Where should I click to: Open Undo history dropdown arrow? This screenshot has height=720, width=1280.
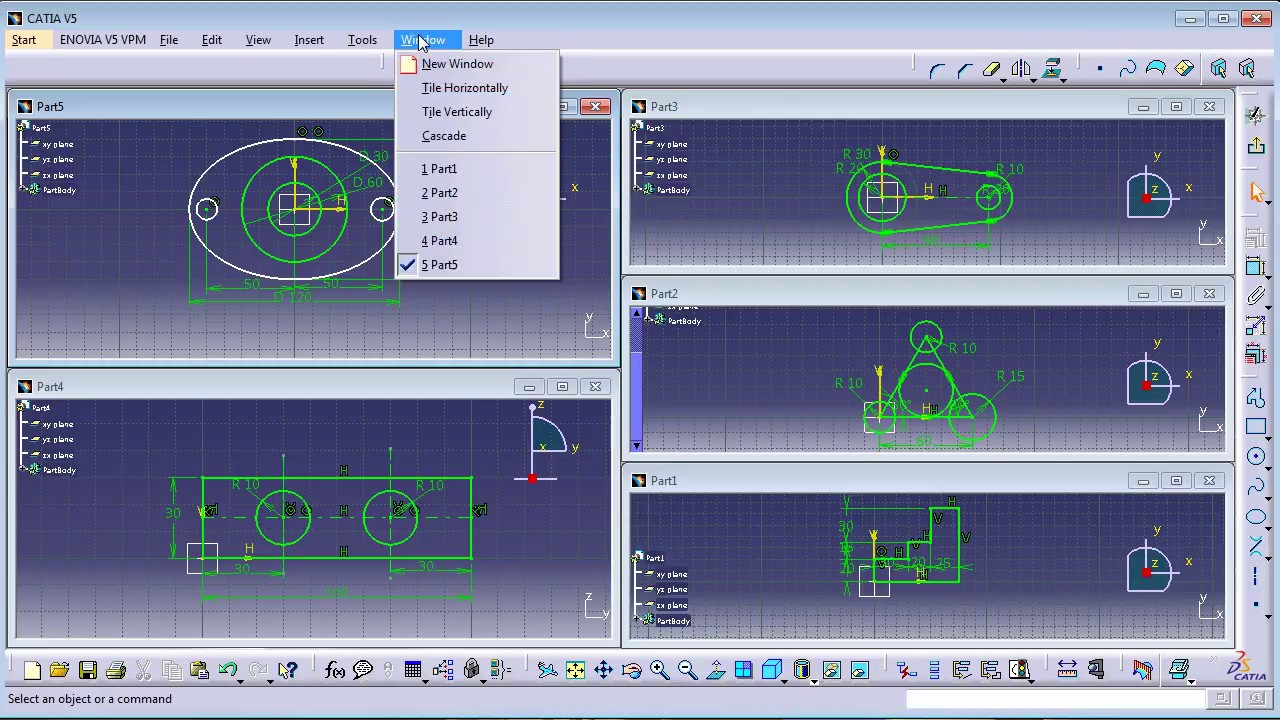[x=242, y=680]
